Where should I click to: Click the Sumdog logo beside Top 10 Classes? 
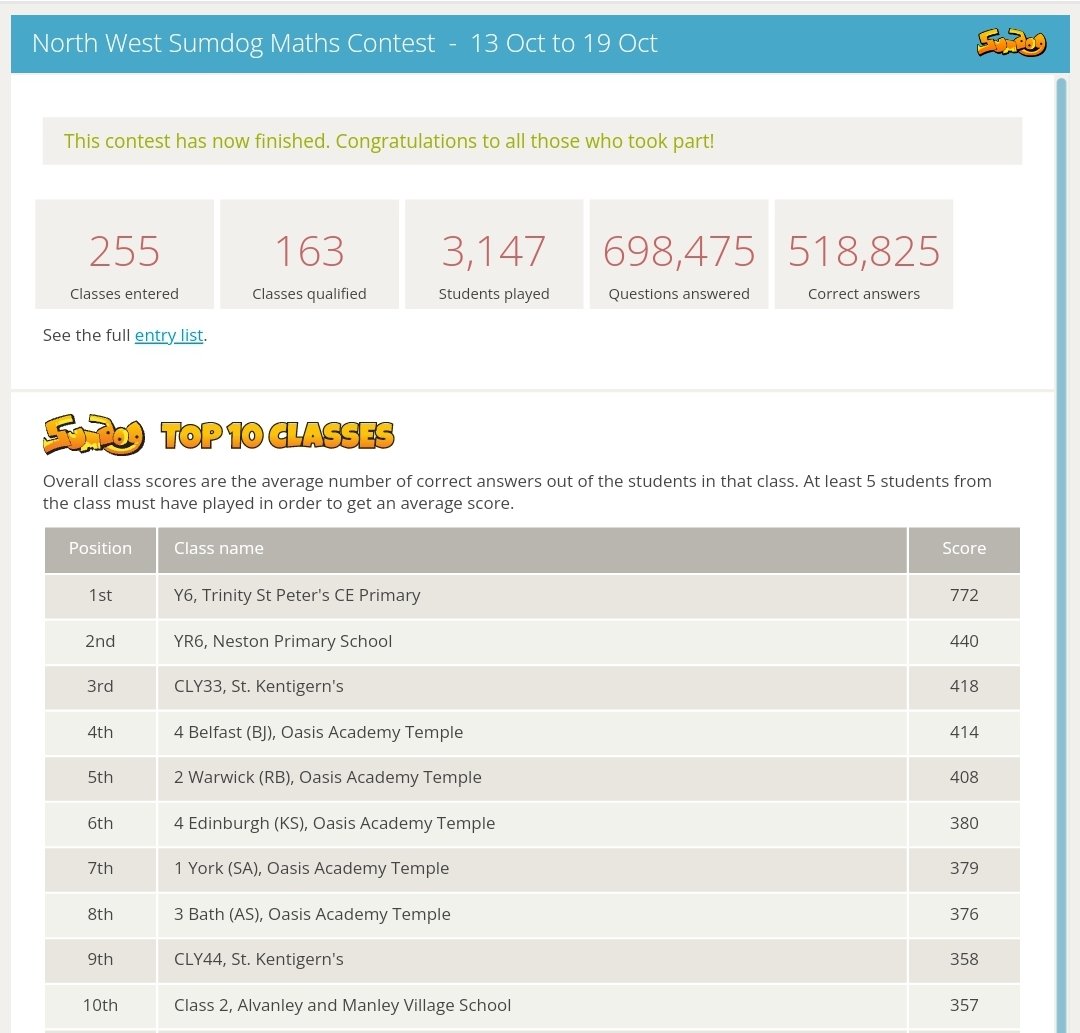click(x=94, y=435)
